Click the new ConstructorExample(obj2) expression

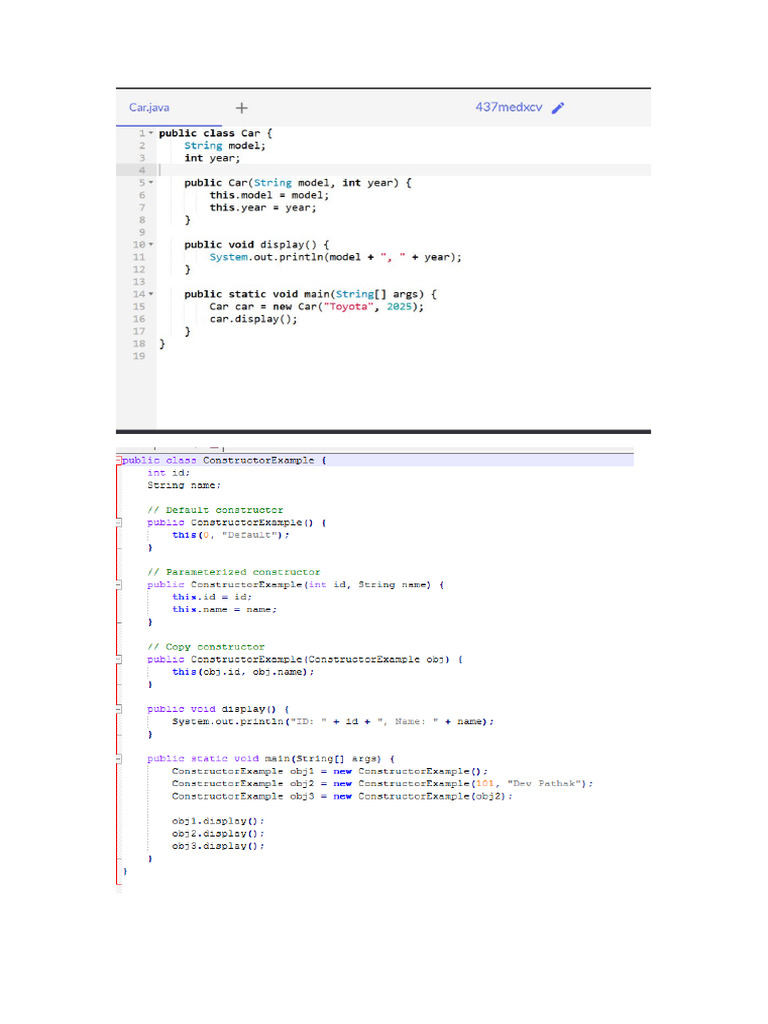[x=419, y=797]
